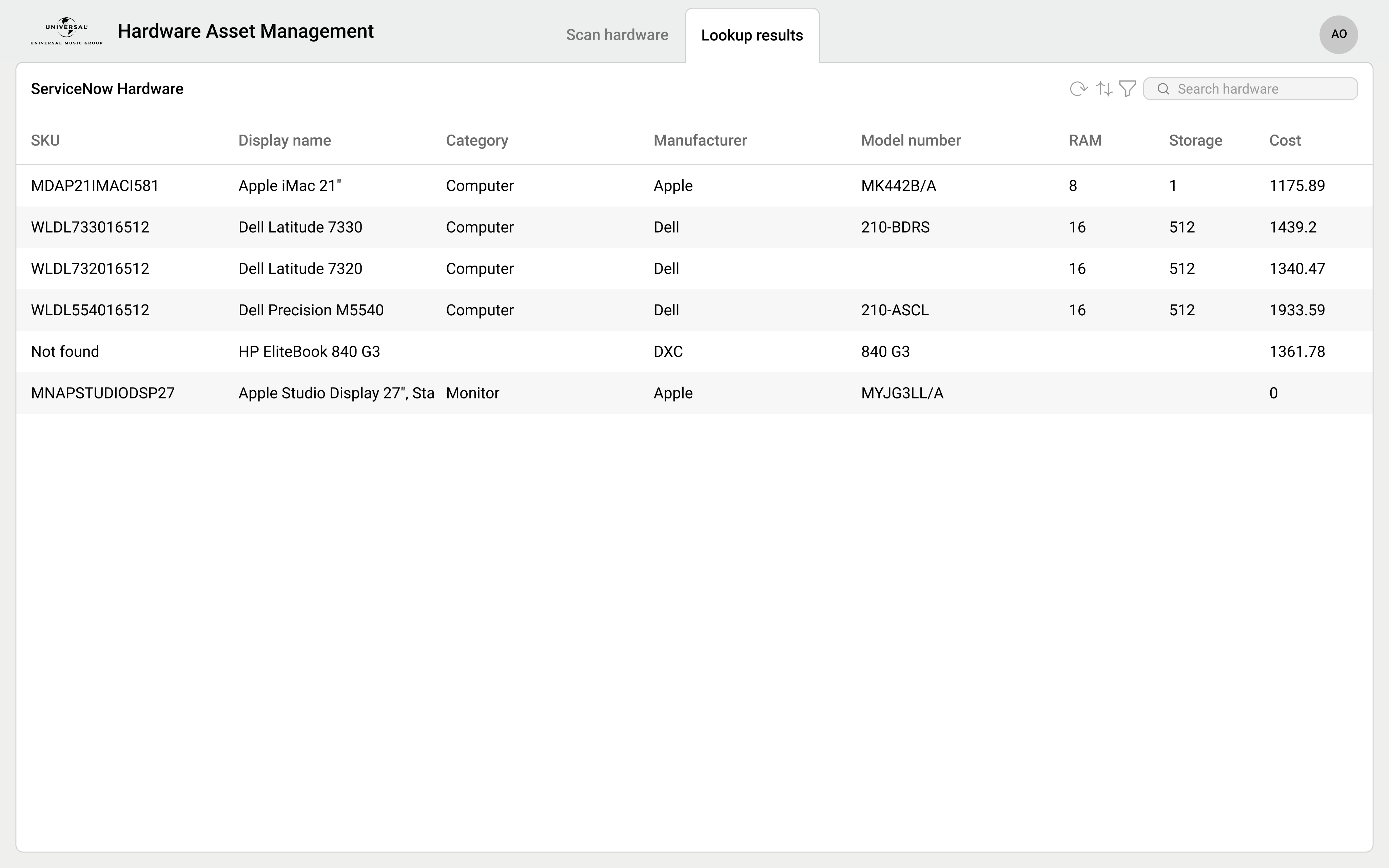1389x868 pixels.
Task: Click model number 210-ASCL
Action: tap(895, 310)
